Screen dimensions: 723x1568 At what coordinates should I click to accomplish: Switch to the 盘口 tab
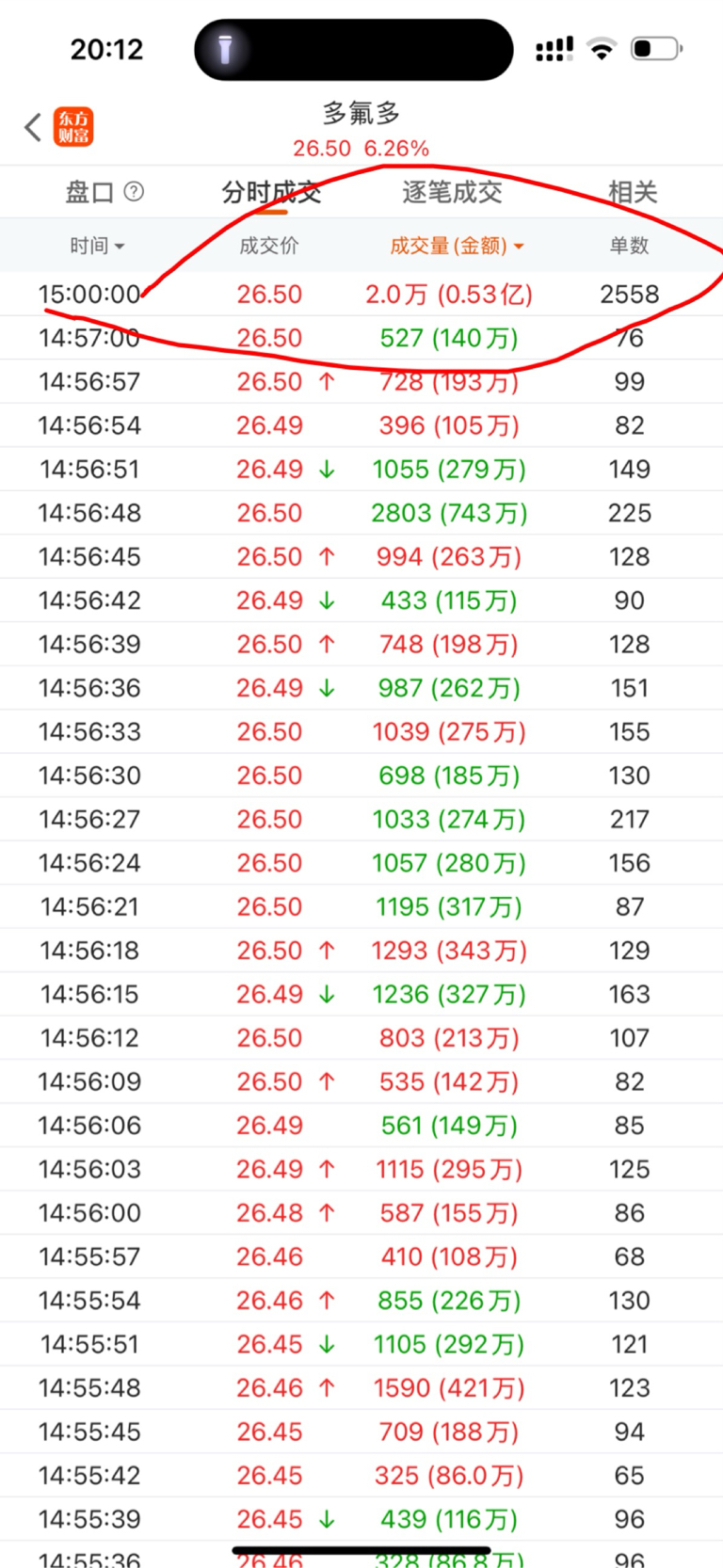pyautogui.click(x=89, y=192)
